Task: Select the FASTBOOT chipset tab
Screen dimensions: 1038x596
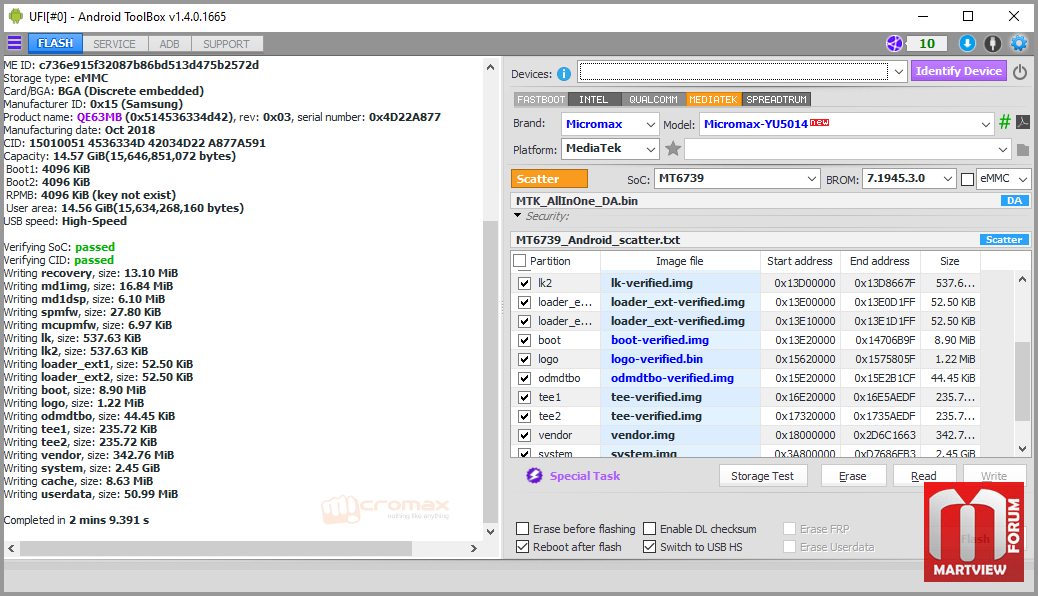Action: [x=541, y=99]
